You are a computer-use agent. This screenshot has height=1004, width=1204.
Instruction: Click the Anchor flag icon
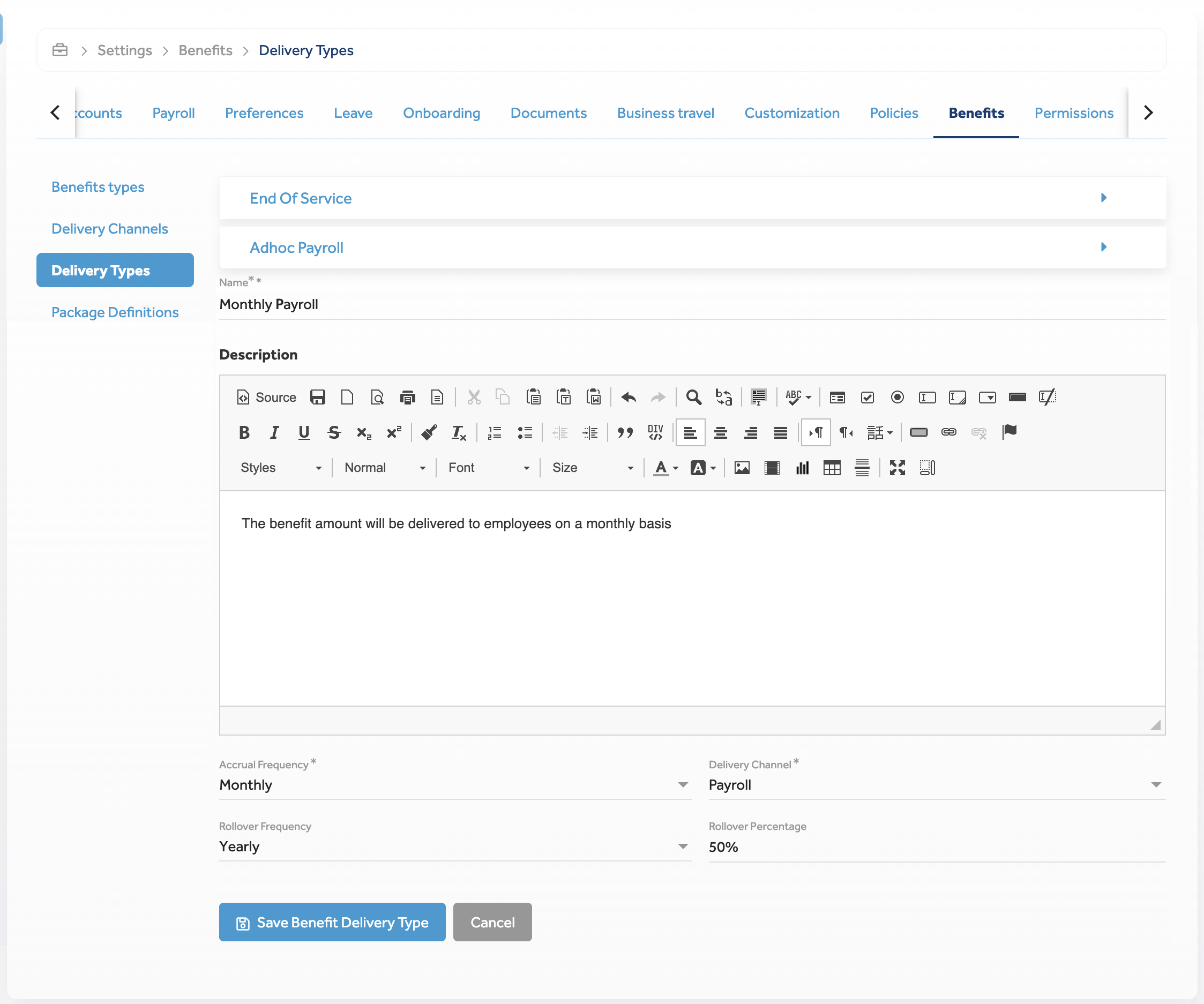pyautogui.click(x=1009, y=433)
